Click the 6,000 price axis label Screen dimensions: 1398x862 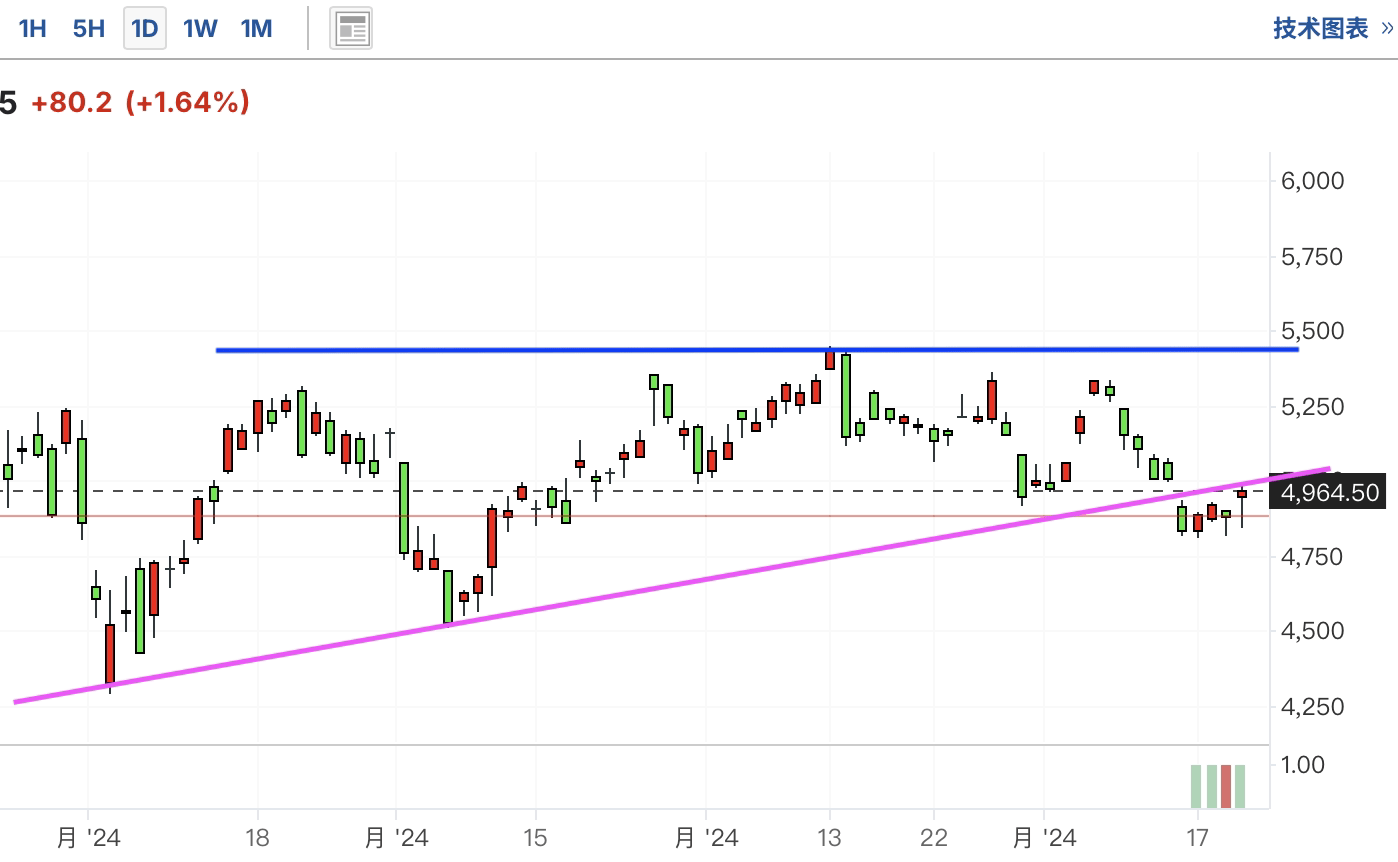click(1312, 181)
